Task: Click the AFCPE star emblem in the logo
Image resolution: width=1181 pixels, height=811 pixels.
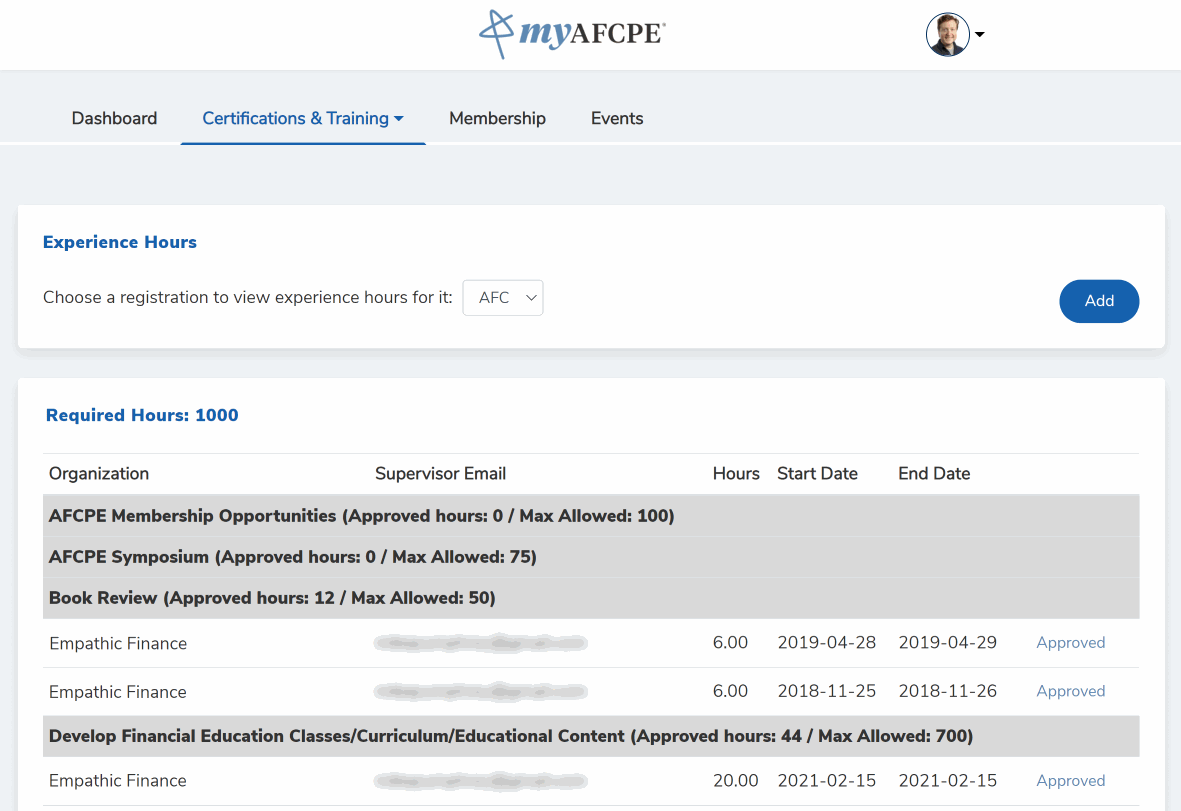Action: pyautogui.click(x=494, y=34)
